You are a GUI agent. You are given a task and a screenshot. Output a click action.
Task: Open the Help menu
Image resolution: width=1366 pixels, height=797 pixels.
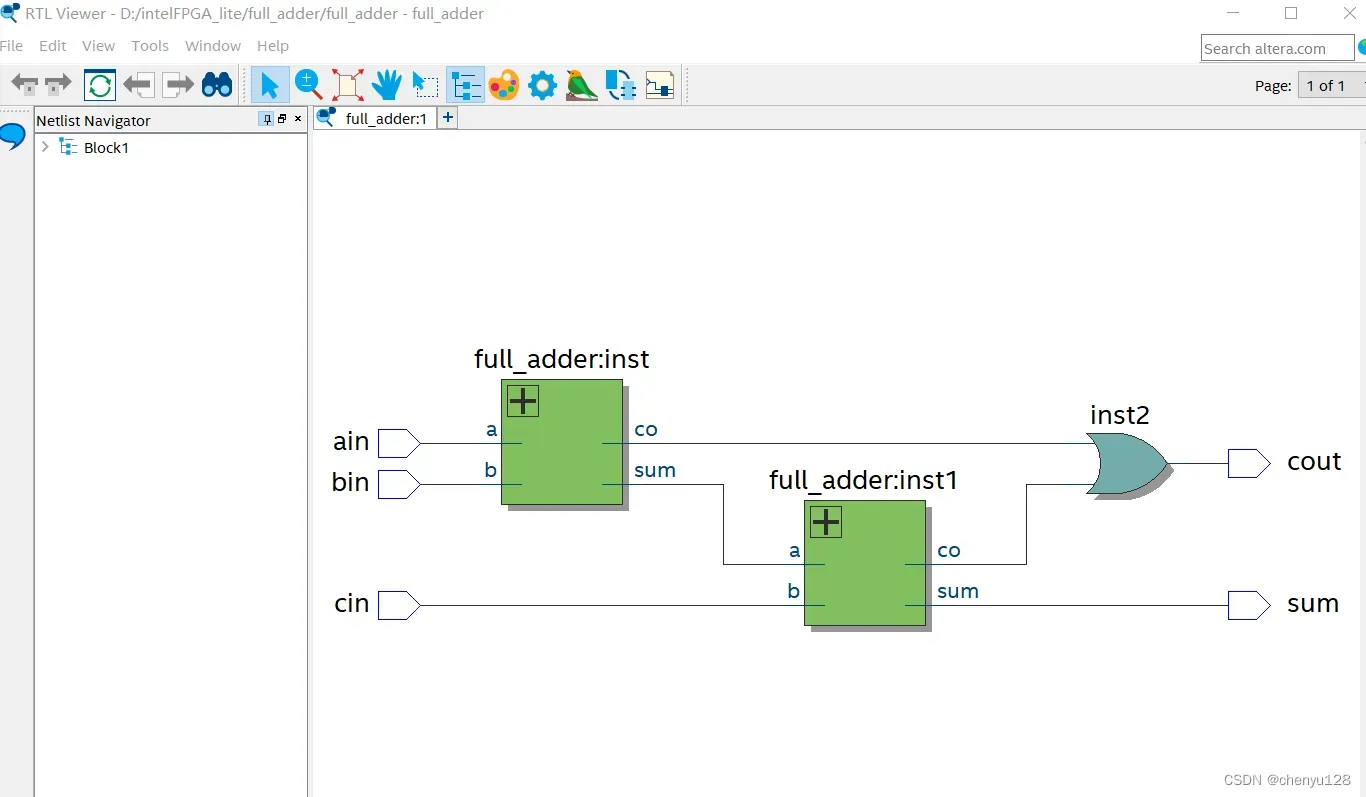(273, 46)
